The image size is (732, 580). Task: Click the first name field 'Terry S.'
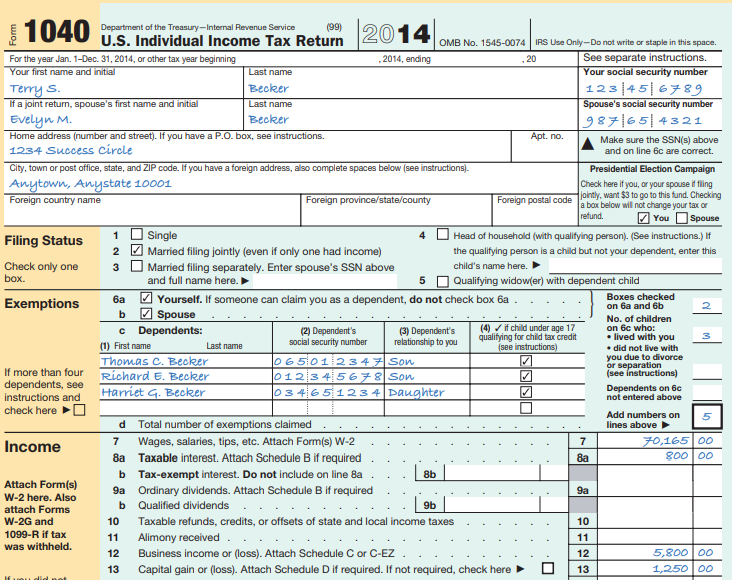(124, 83)
